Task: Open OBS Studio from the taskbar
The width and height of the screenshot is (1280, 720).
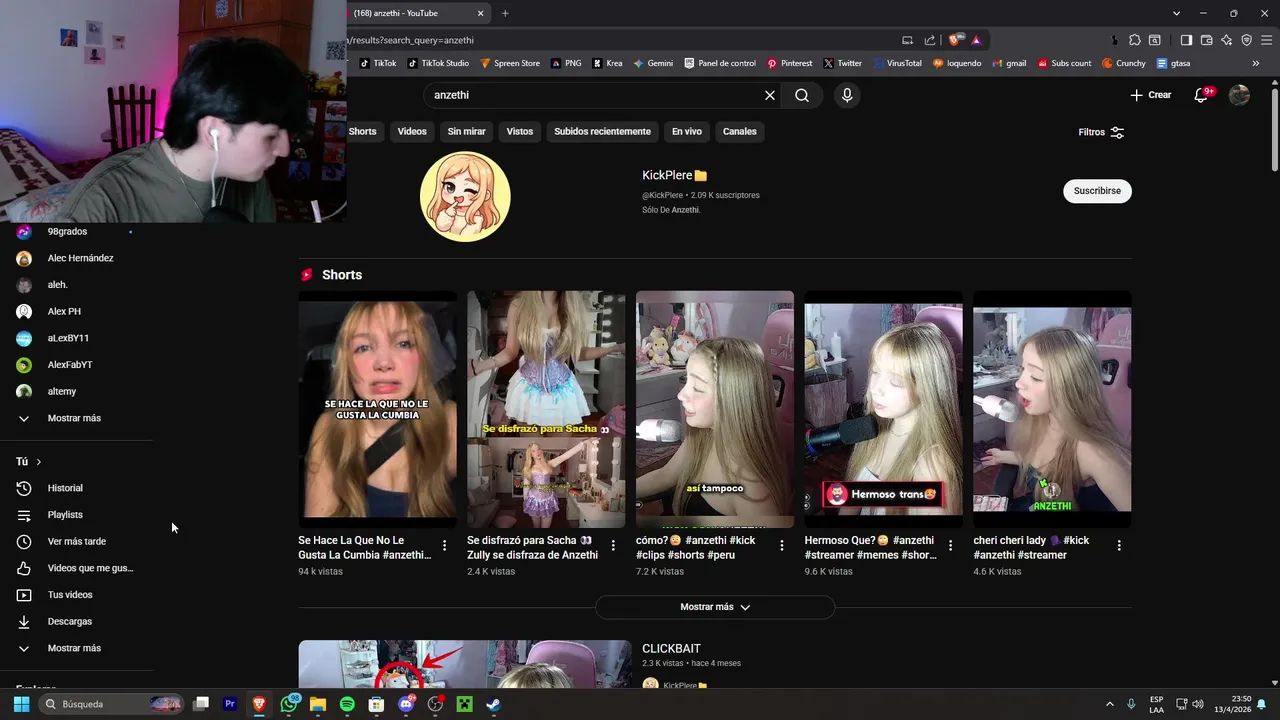Action: point(435,704)
